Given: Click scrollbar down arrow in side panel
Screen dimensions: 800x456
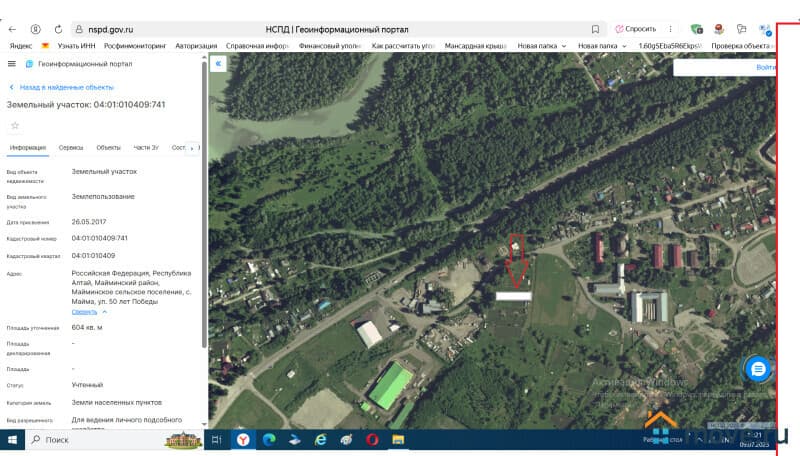Looking at the screenshot, I should 204,424.
